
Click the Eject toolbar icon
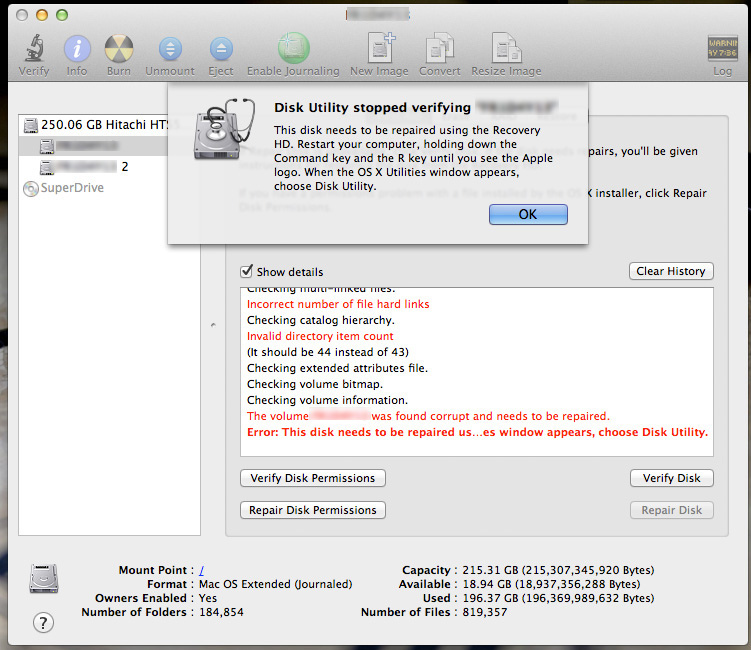221,49
